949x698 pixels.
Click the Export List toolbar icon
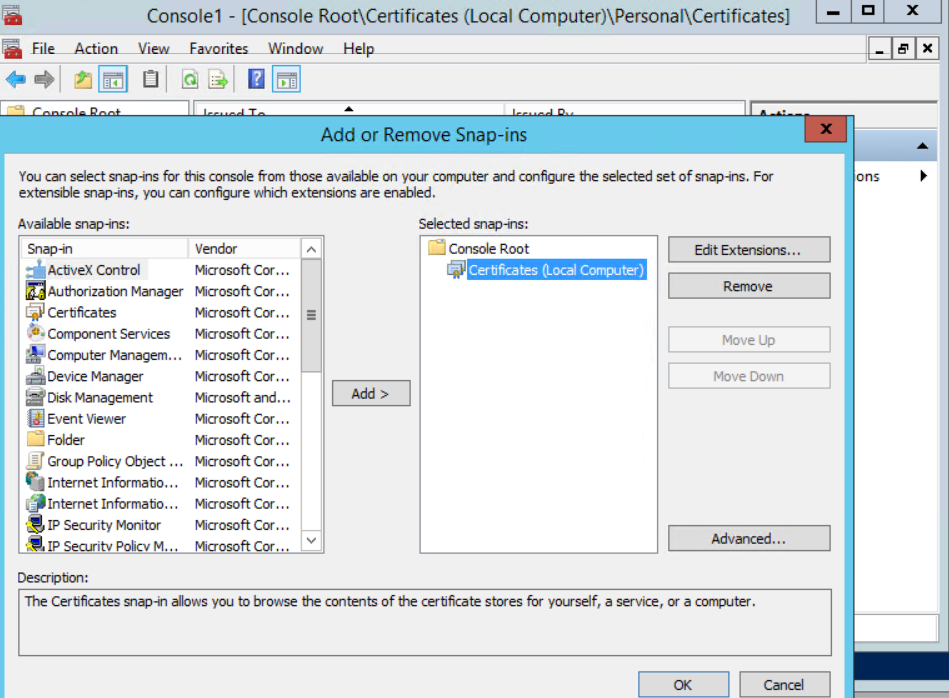coord(218,80)
